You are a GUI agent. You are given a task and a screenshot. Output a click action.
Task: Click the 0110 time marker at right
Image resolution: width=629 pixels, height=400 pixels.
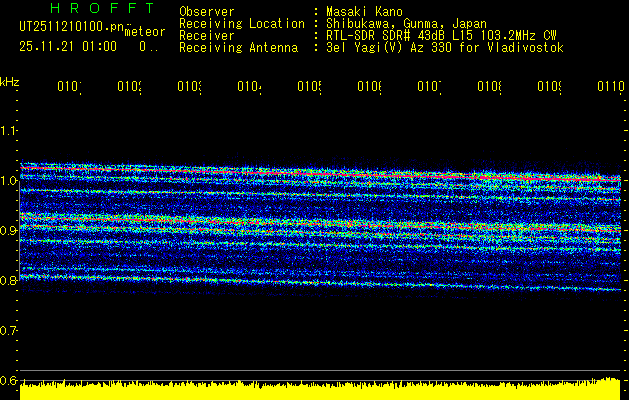pos(608,87)
